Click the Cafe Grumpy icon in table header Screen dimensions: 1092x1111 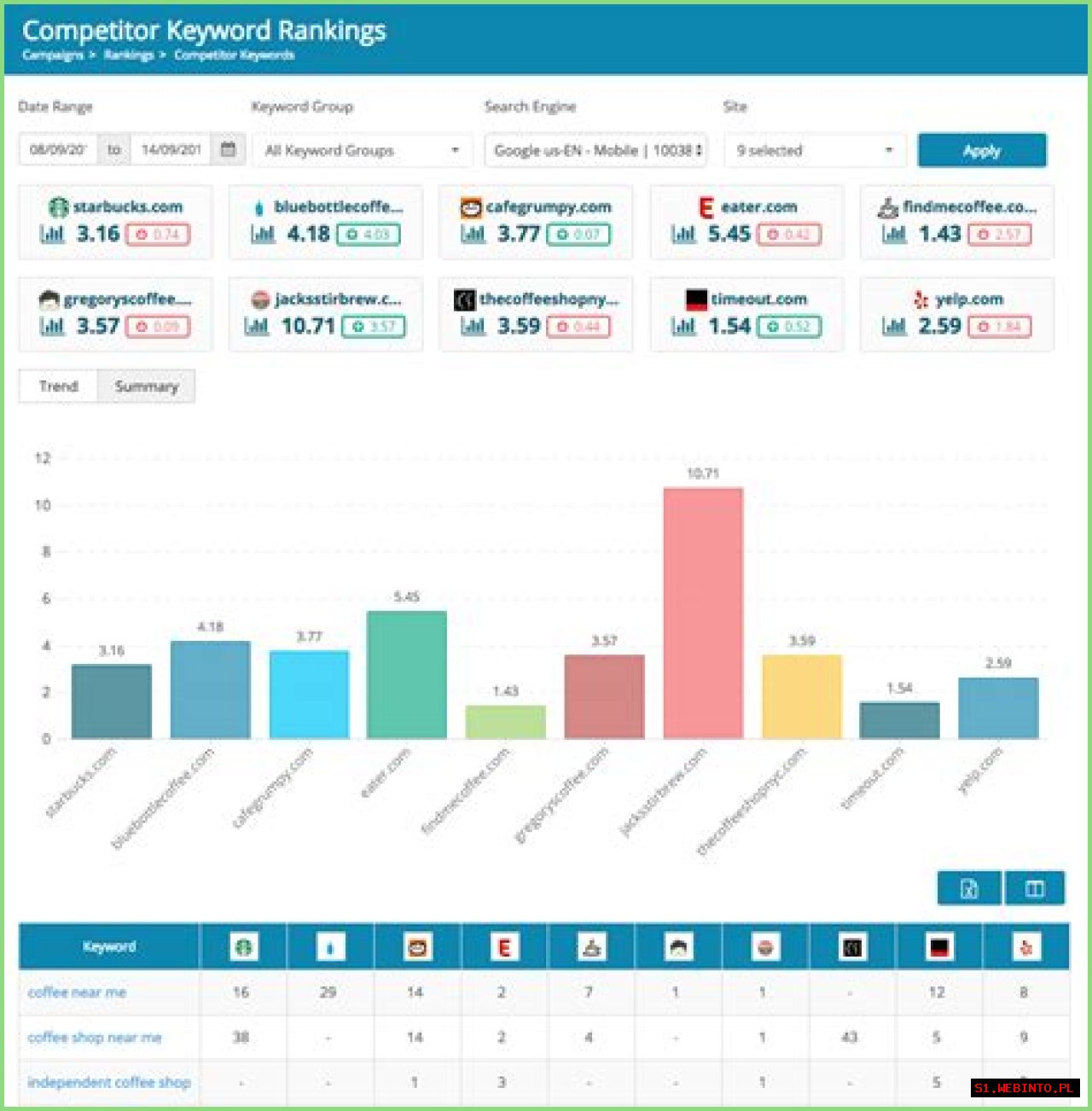[417, 946]
